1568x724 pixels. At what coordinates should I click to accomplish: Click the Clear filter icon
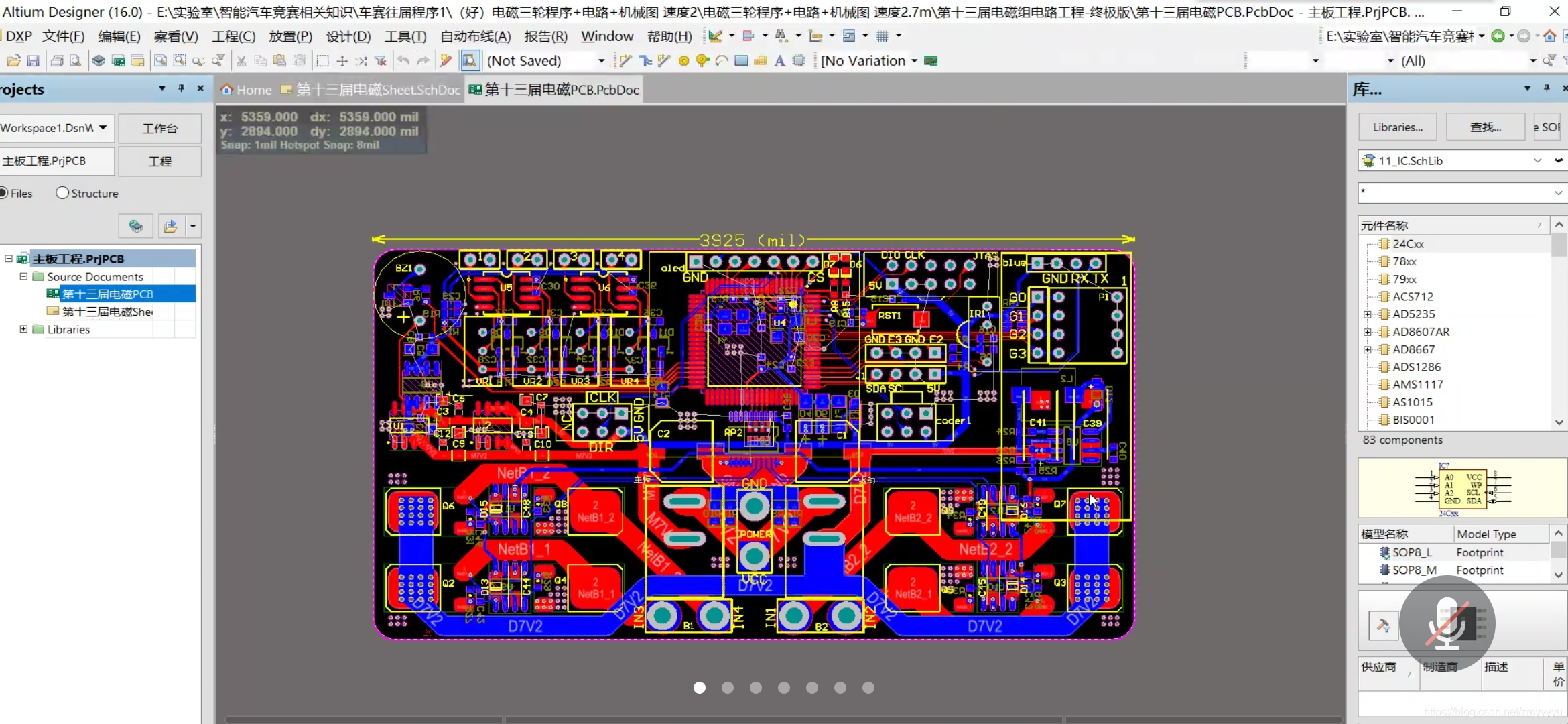pyautogui.click(x=381, y=61)
